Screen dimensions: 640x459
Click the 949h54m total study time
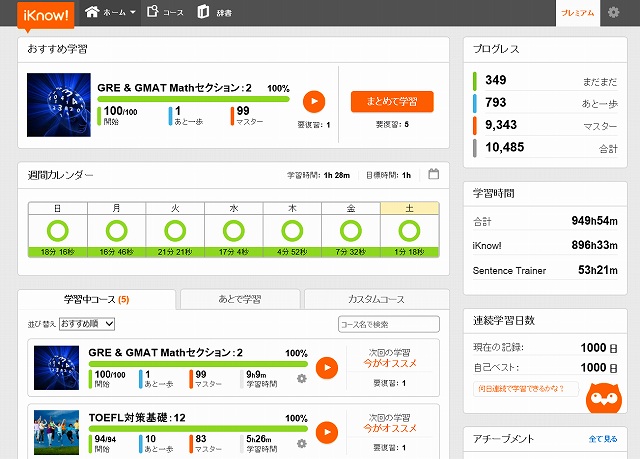click(594, 221)
